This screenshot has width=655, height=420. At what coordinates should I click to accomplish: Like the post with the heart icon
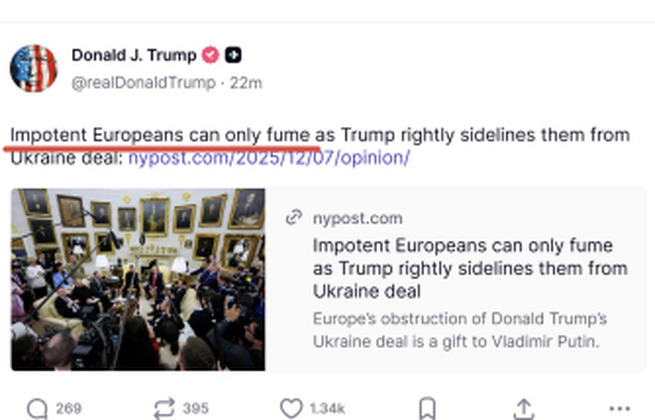click(x=291, y=408)
